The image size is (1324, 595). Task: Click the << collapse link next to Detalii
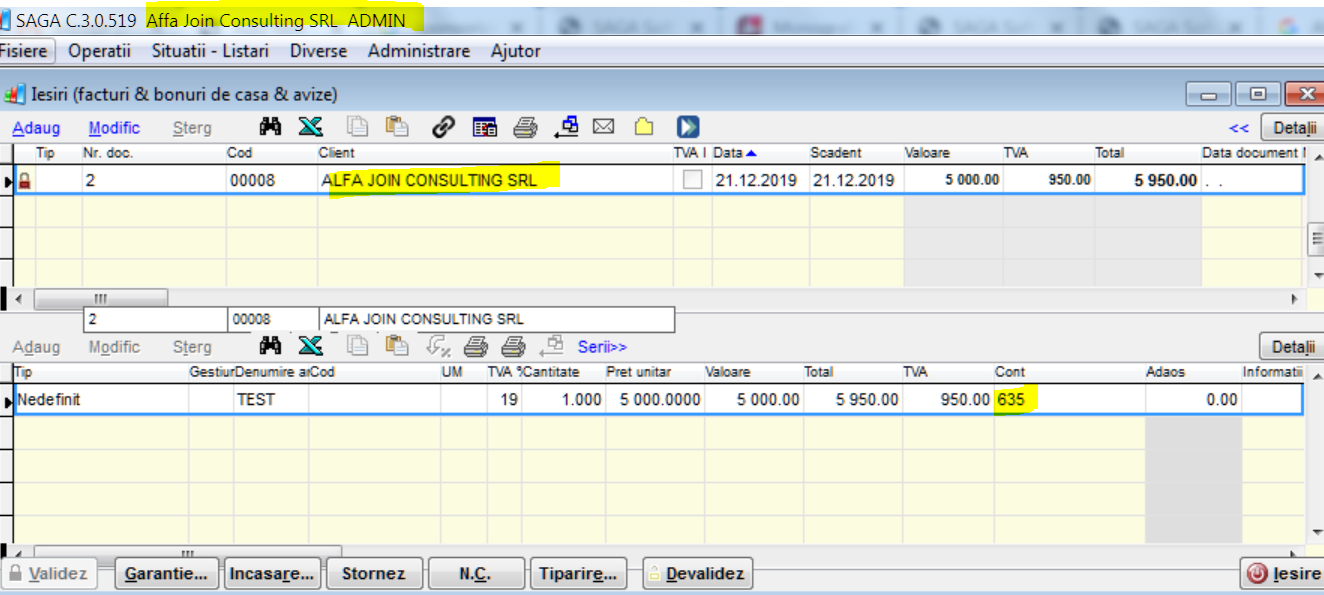pos(1239,128)
